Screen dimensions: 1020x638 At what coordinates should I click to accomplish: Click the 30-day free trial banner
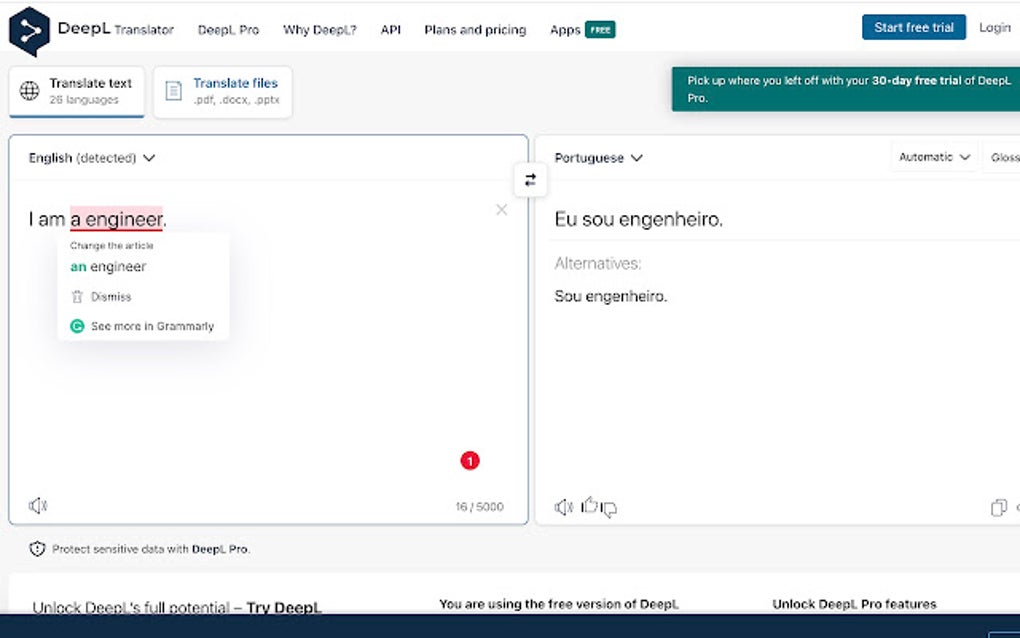pyautogui.click(x=846, y=89)
